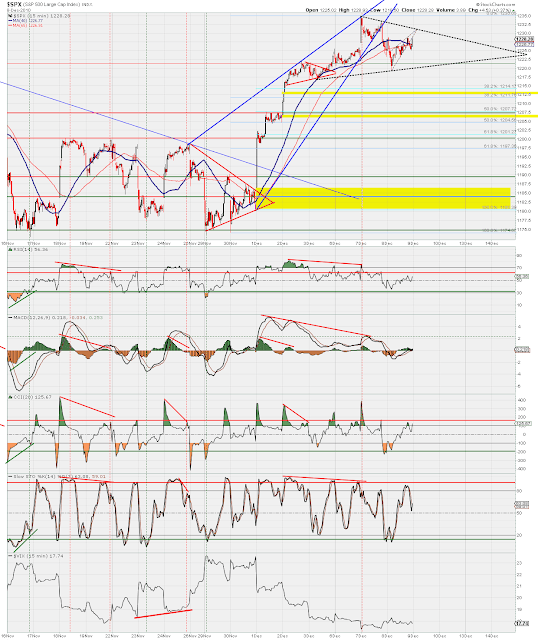Click the 1215.0 price axis label
The image size is (538, 640).
(x=524, y=86)
